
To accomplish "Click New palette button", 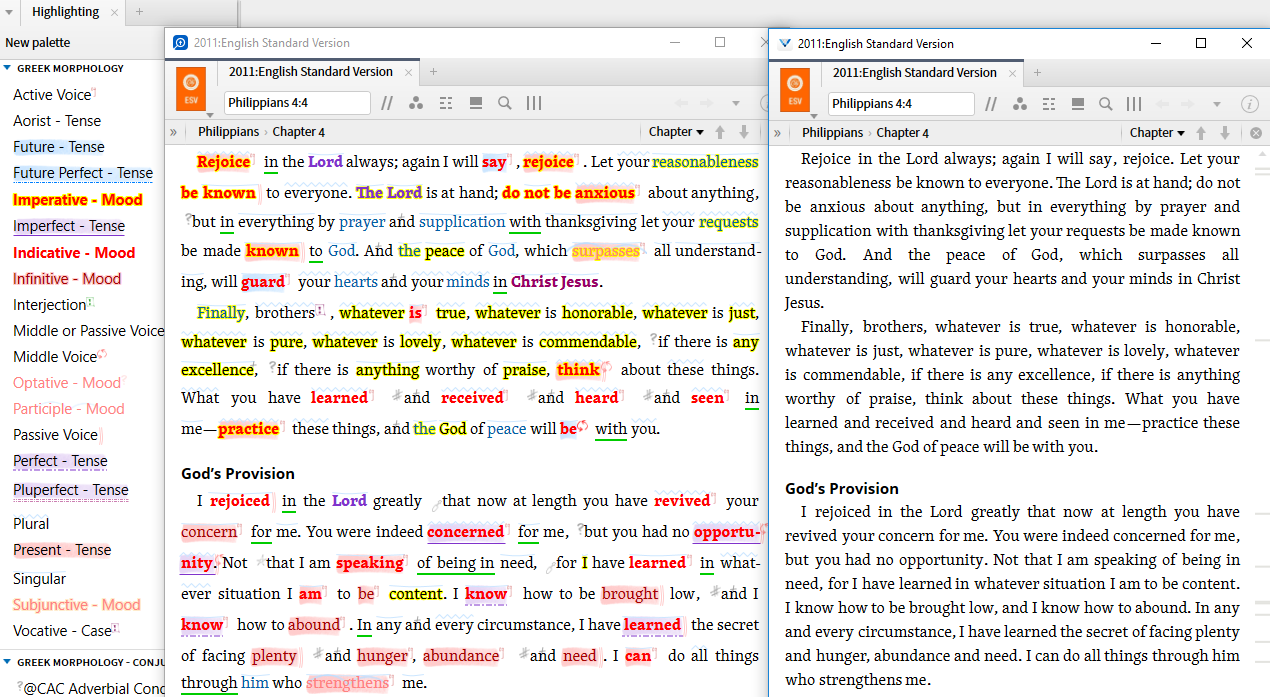I will point(38,42).
